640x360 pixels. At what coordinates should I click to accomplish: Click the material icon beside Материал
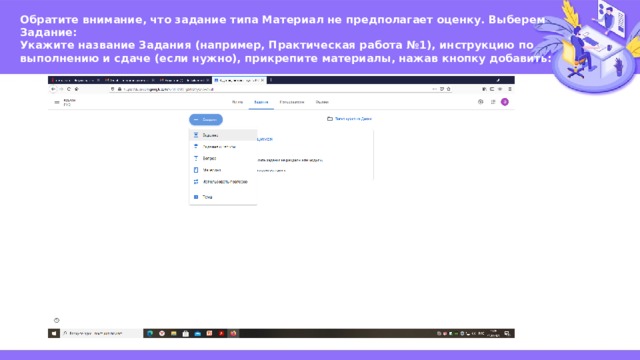point(196,170)
